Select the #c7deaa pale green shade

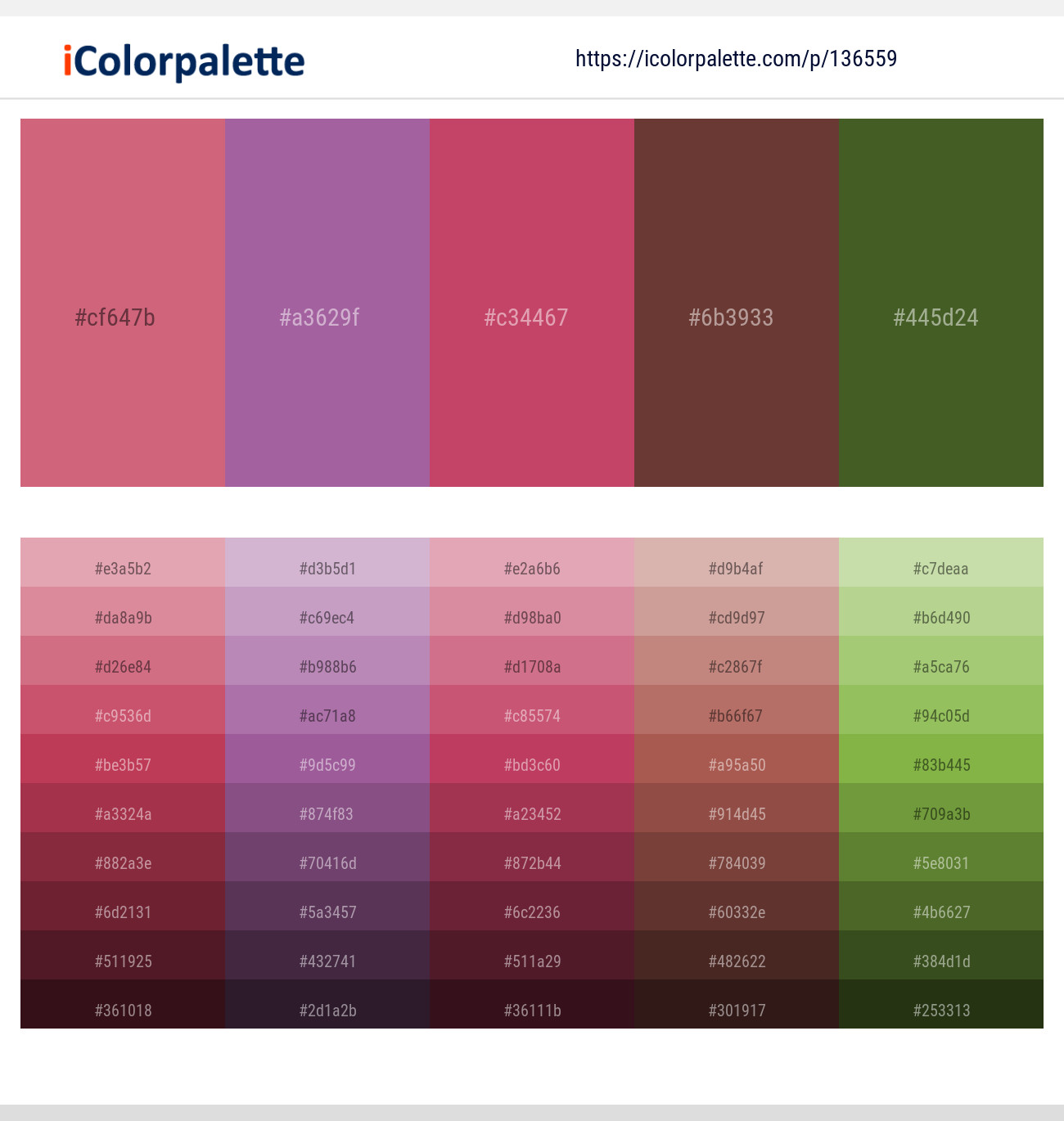pos(941,562)
